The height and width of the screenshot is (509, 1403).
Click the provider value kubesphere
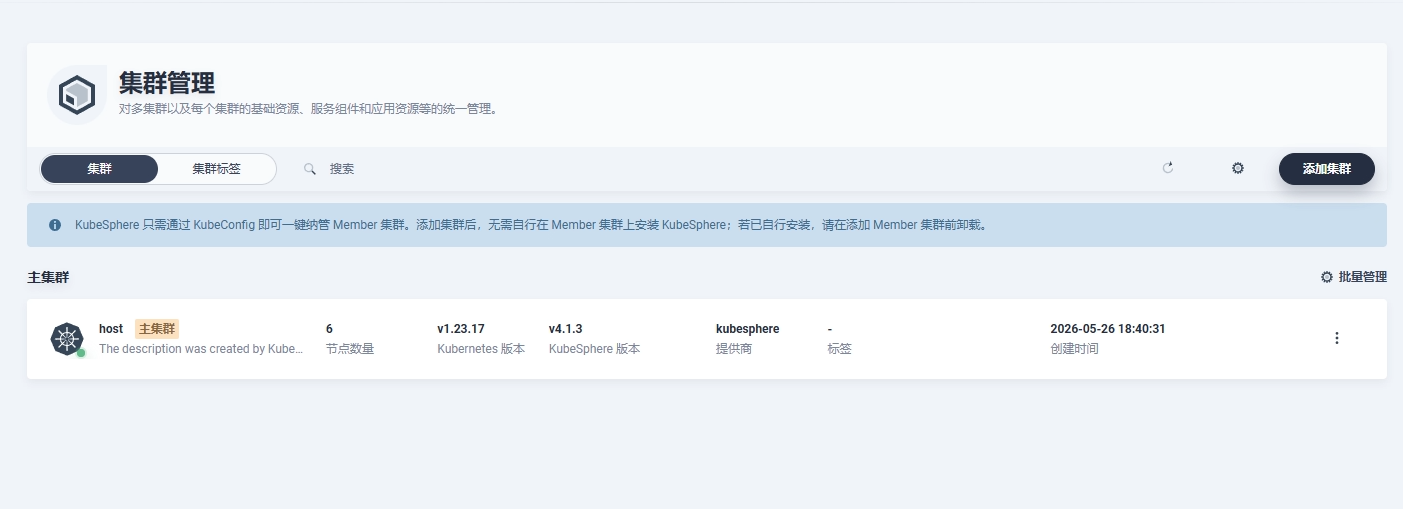click(x=748, y=329)
